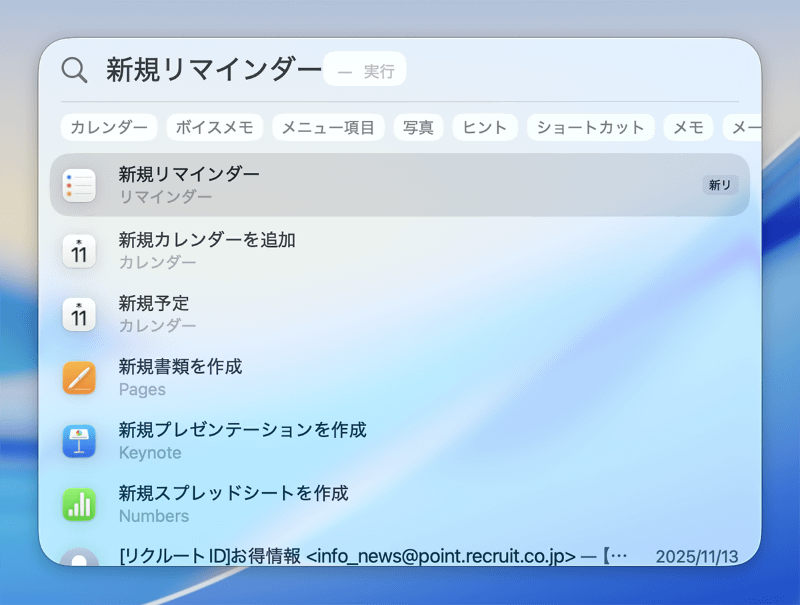Switch to the メモ filter
The width and height of the screenshot is (800, 605).
click(x=688, y=128)
